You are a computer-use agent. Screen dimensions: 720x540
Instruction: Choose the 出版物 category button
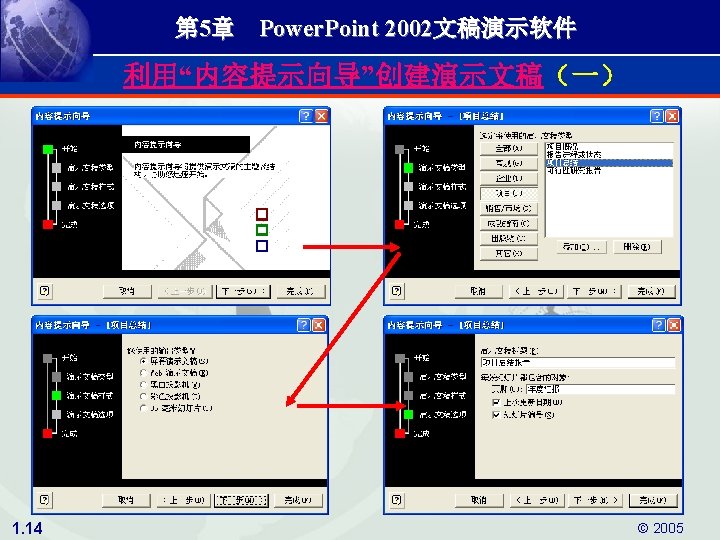pyautogui.click(x=509, y=238)
